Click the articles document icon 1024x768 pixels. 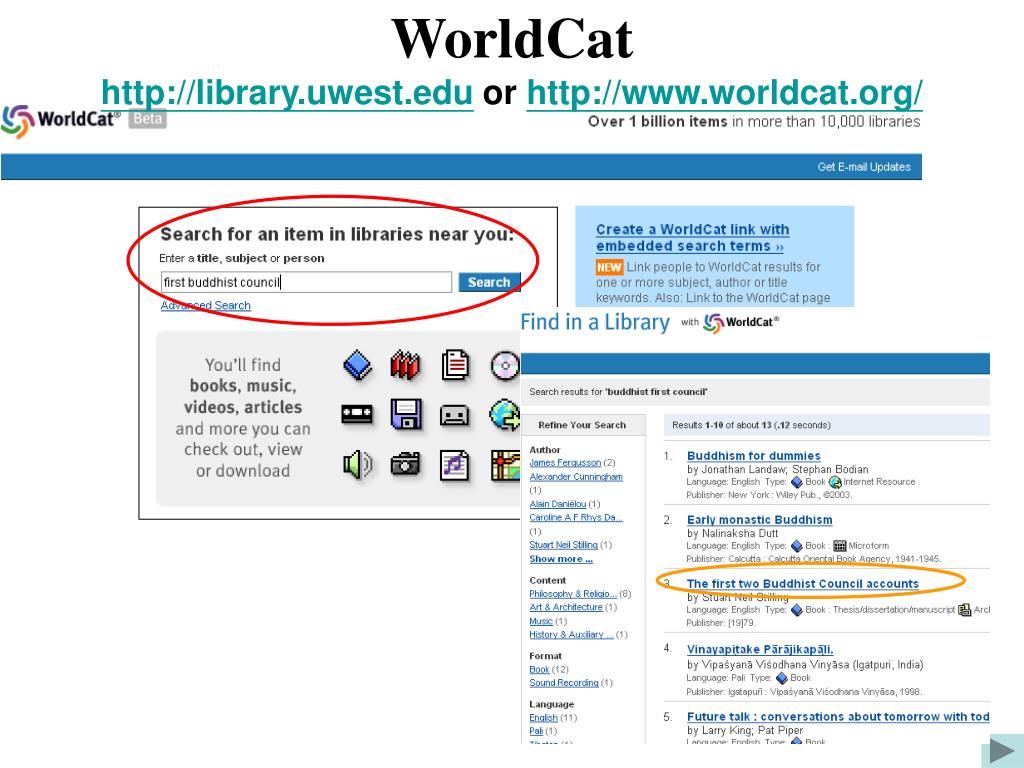pyautogui.click(x=455, y=365)
